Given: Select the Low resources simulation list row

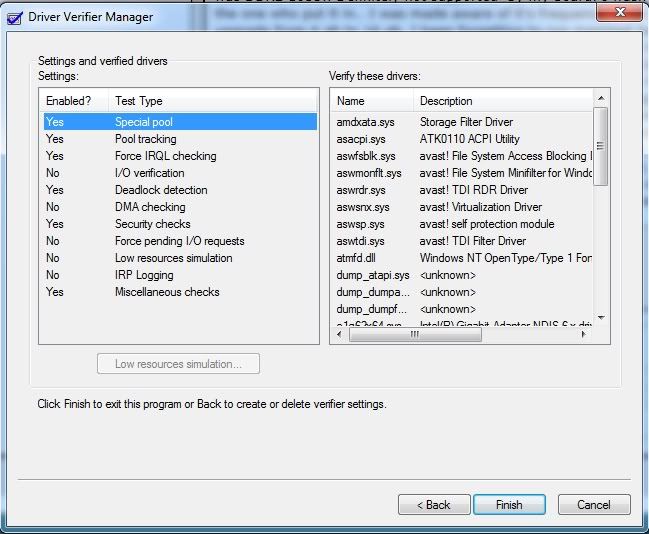Looking at the screenshot, I should click(180, 257).
